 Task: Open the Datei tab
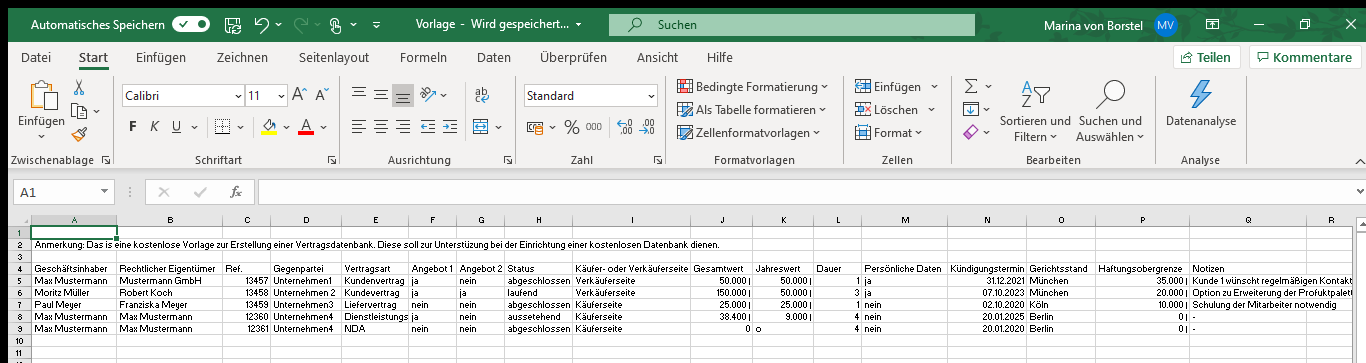pos(36,57)
